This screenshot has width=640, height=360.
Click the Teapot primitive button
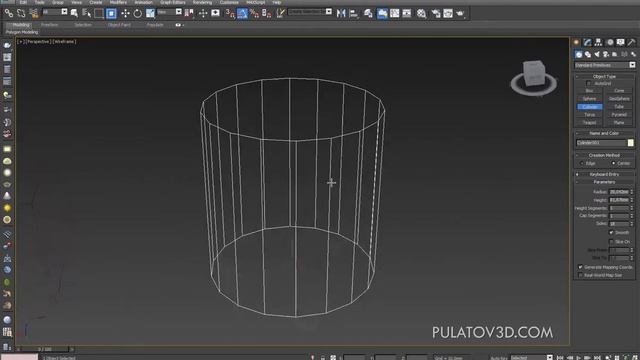[x=589, y=122]
